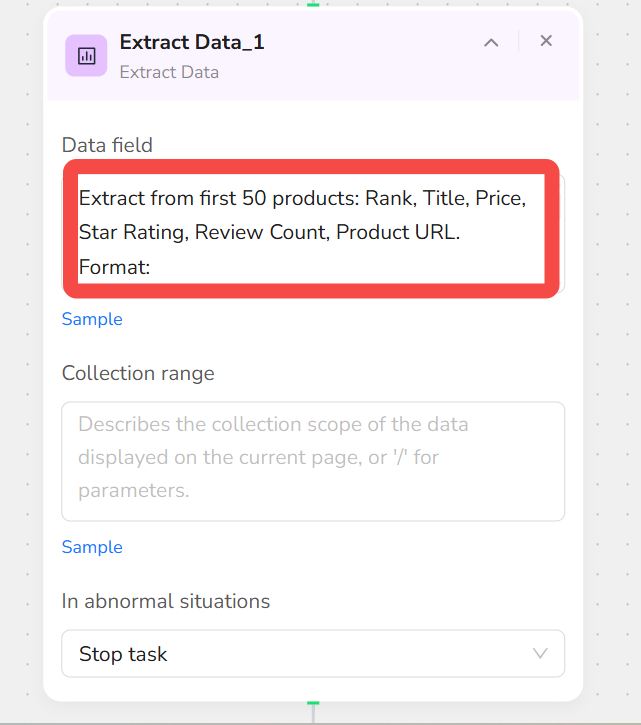Focus the Data field text area
This screenshot has height=725, width=641.
point(313,233)
